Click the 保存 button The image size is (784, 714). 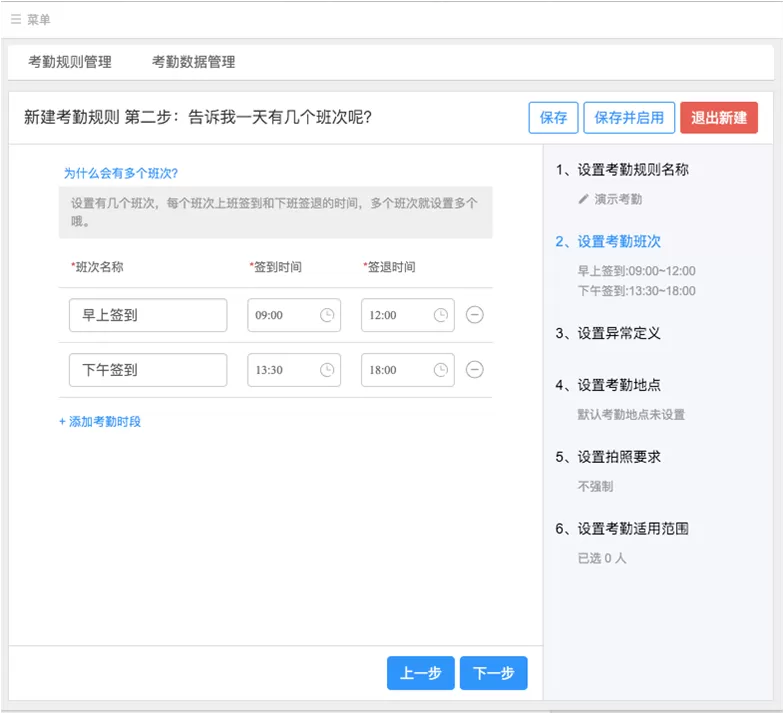tap(553, 118)
